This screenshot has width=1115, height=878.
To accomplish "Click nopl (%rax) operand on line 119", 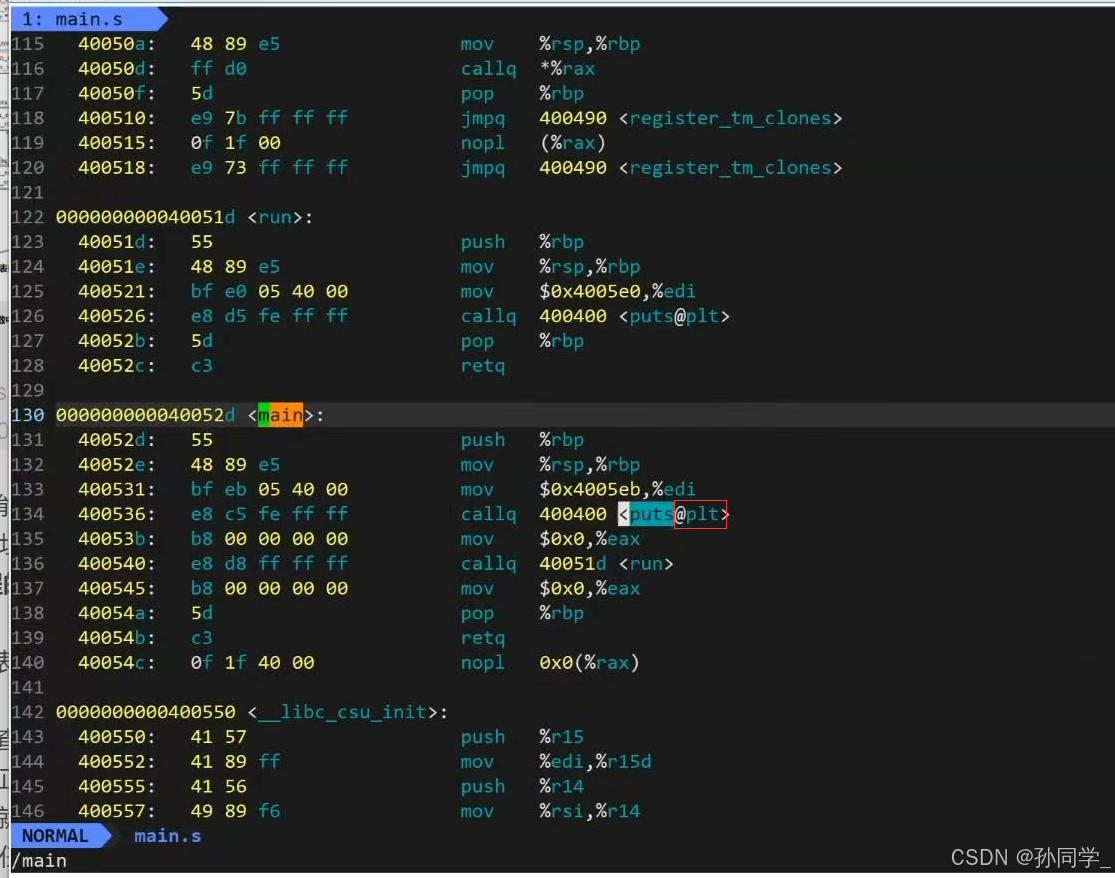I will (x=572, y=143).
